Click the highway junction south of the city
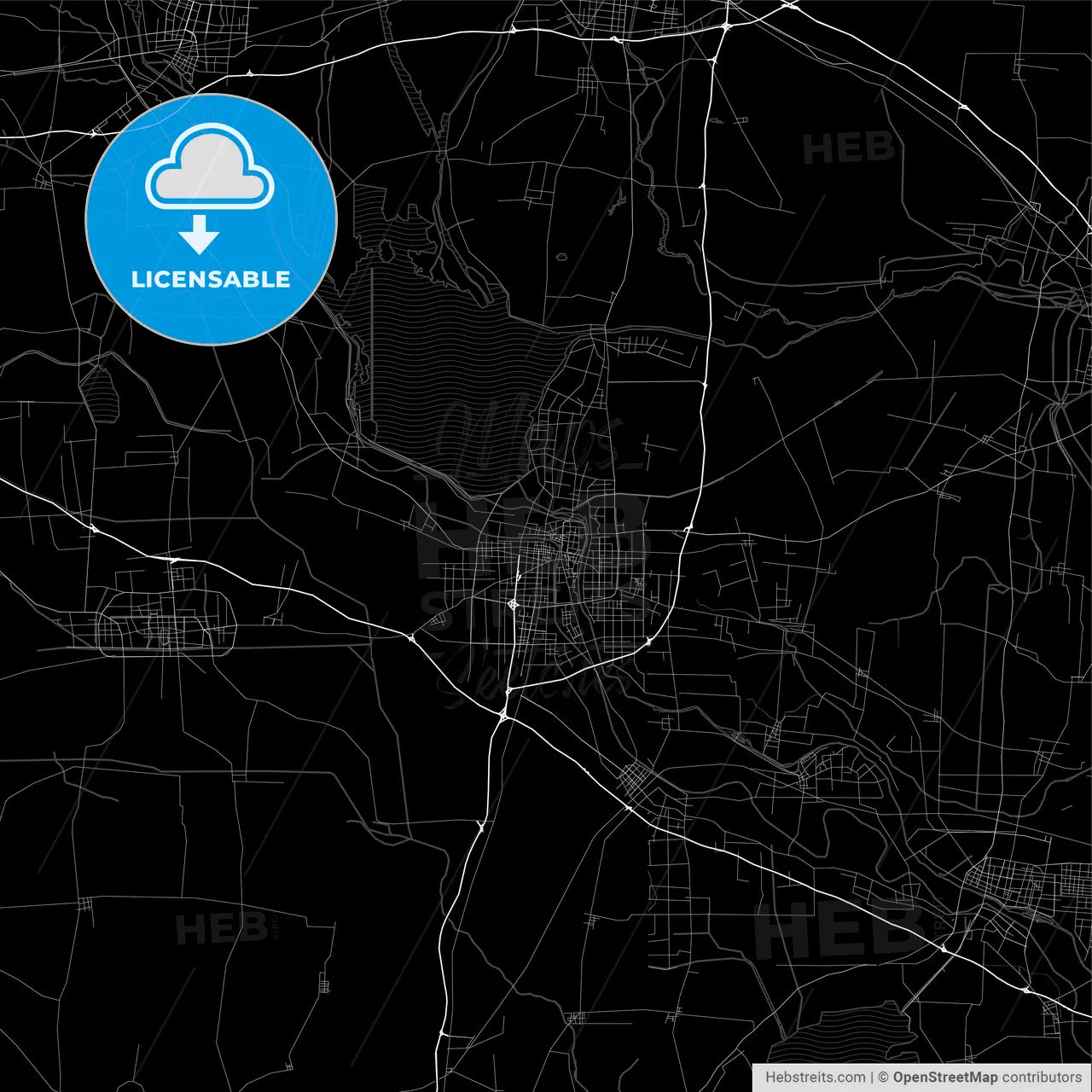This screenshot has height=1092, width=1092. pos(505,716)
